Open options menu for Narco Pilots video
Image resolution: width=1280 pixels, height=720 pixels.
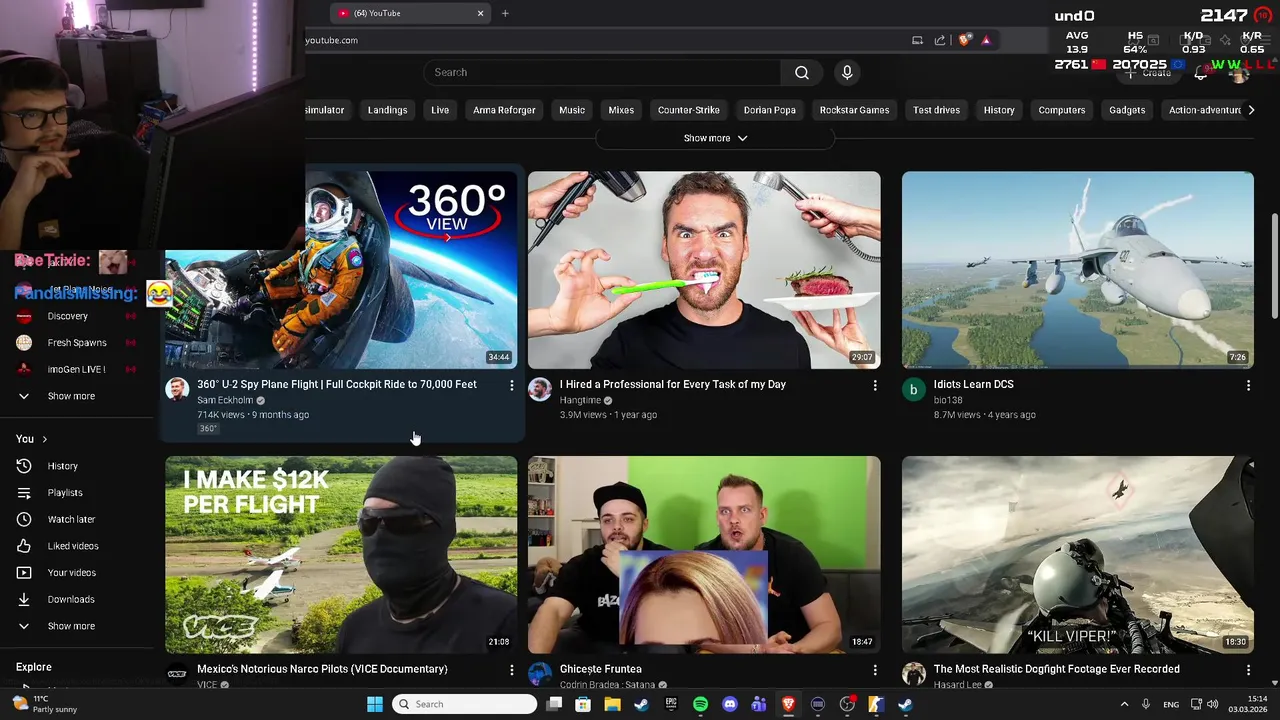click(511, 669)
